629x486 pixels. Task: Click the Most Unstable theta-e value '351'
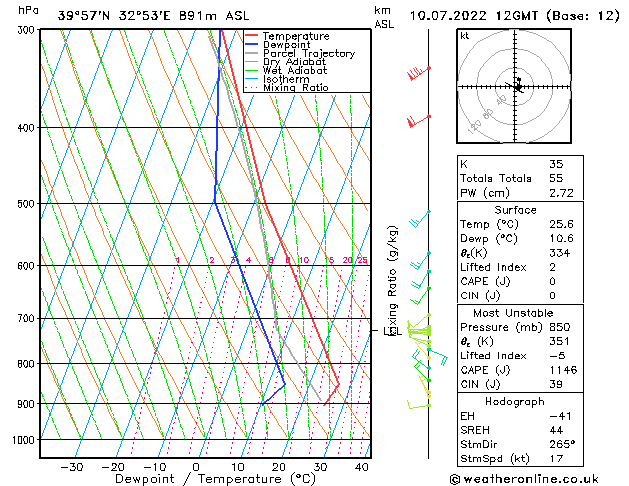[560, 341]
